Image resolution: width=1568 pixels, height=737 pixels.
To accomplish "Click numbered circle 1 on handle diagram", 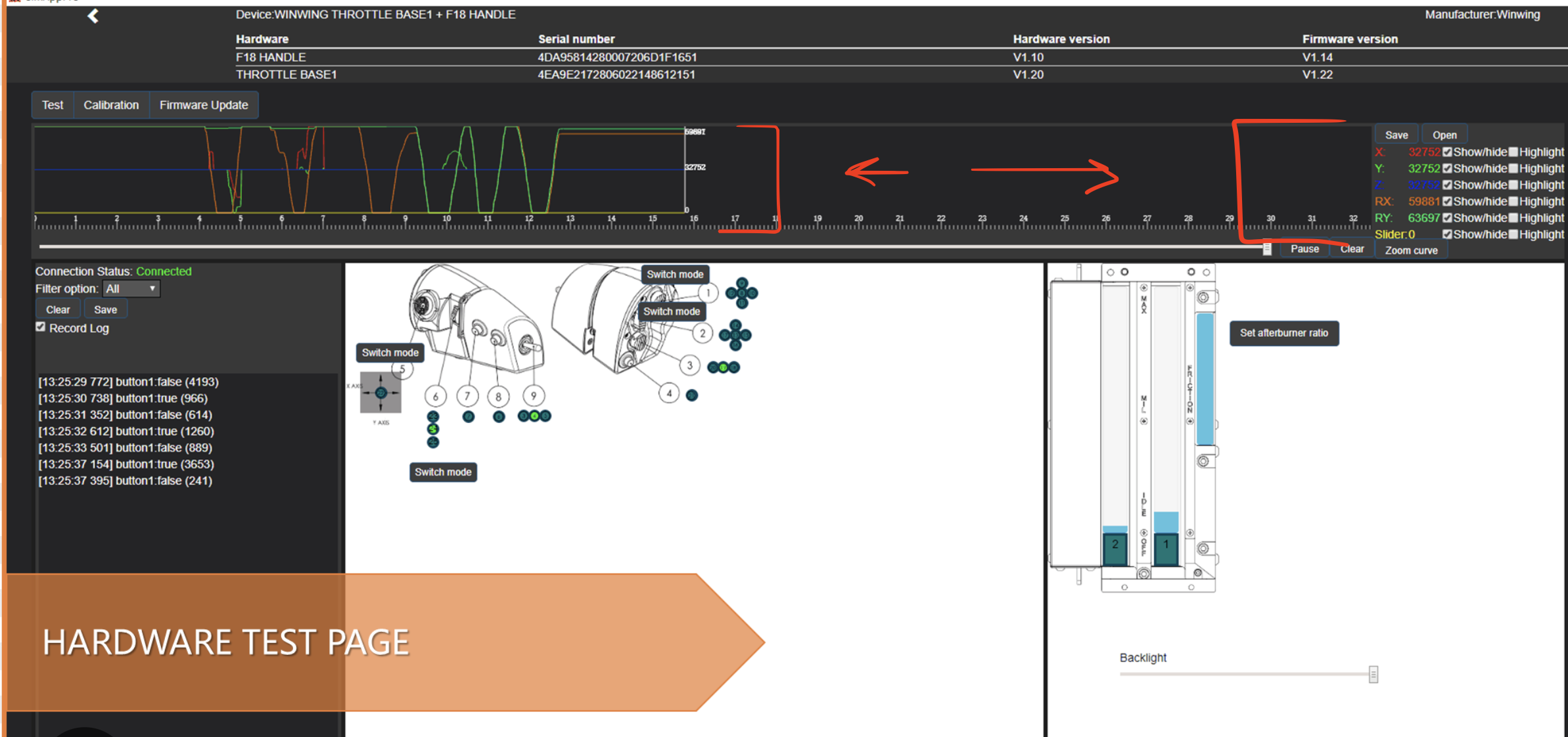I will [x=708, y=293].
